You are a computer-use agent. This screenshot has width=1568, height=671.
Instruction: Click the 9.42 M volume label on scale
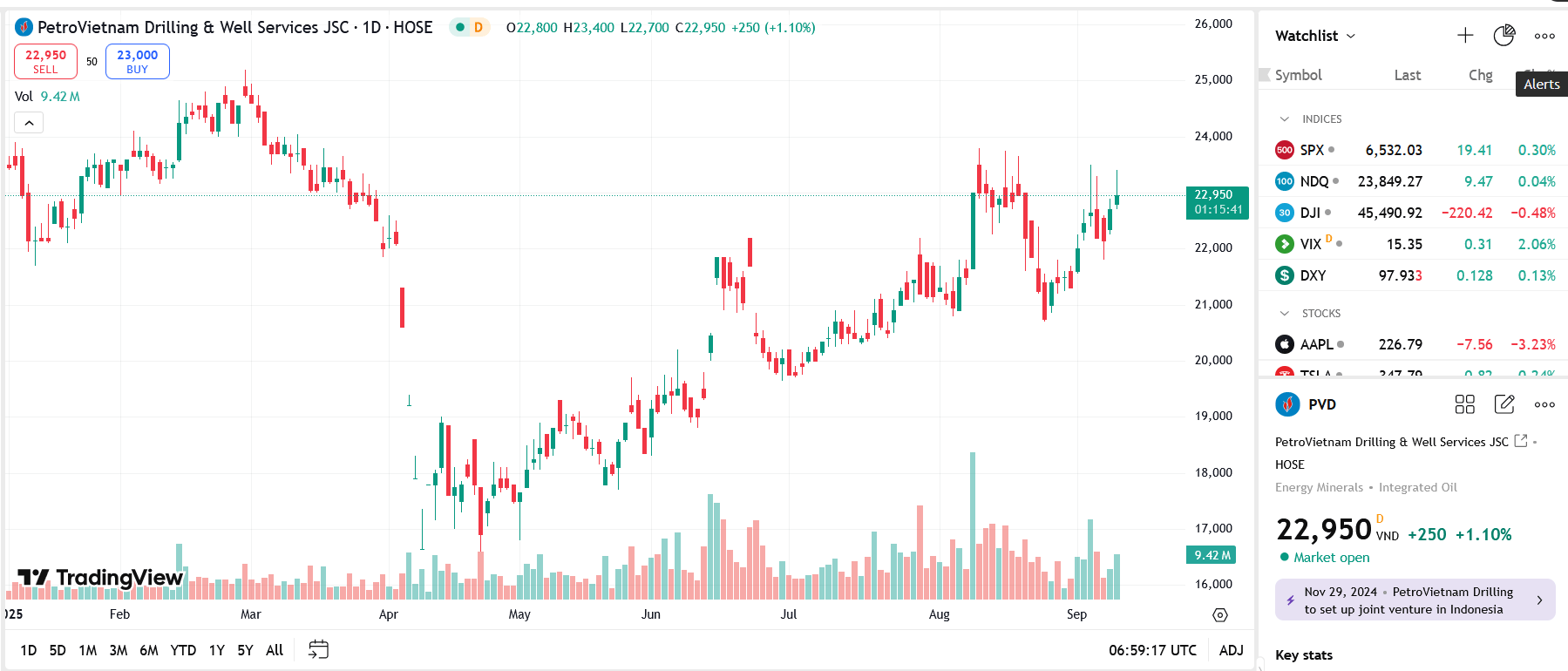1212,555
